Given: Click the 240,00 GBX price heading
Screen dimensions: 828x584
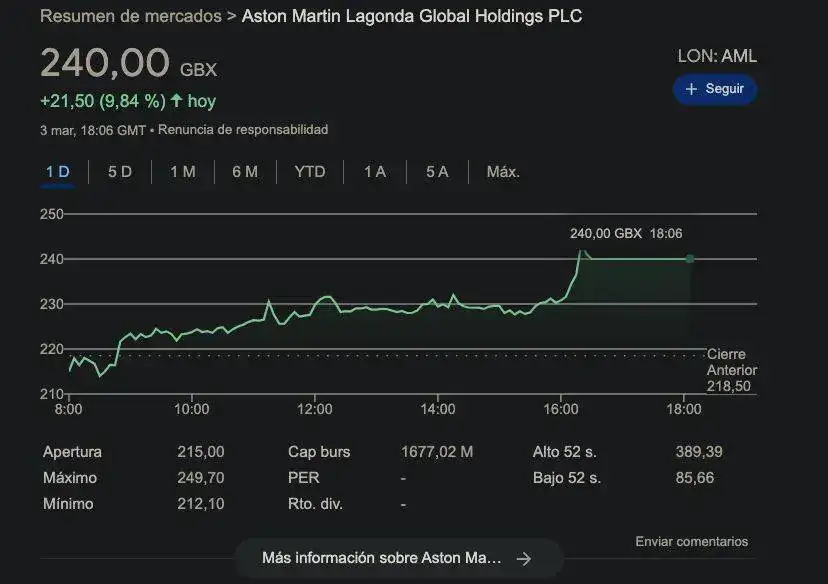Looking at the screenshot, I should click(128, 63).
